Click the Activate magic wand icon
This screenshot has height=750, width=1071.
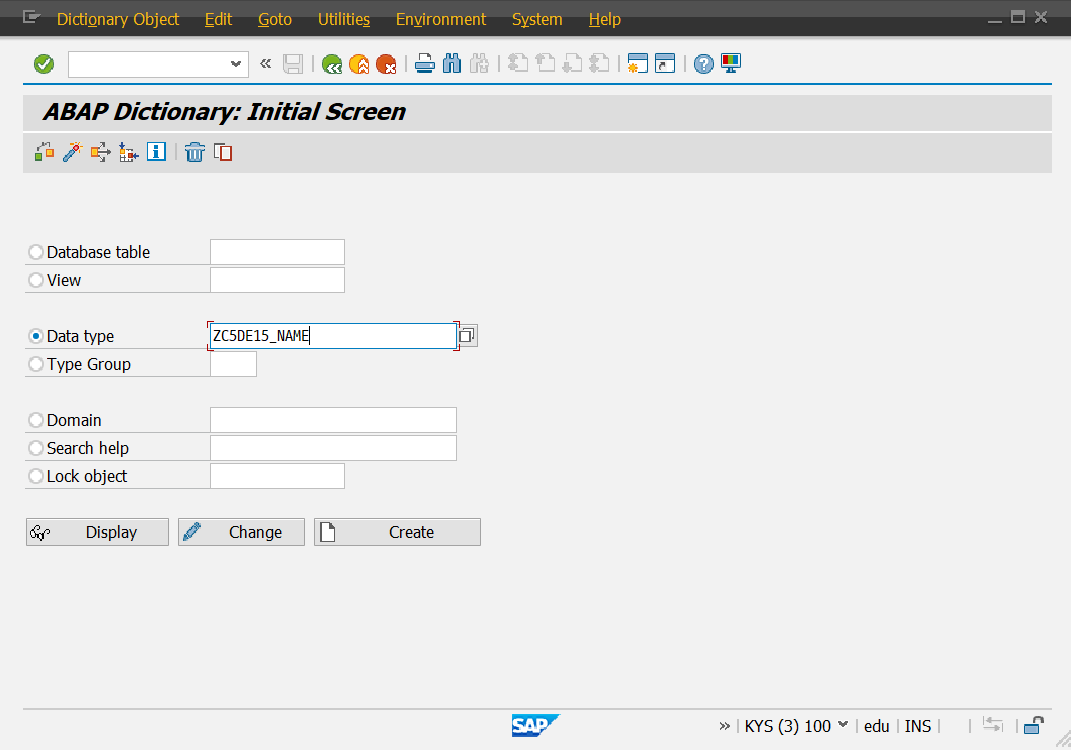(x=72, y=152)
